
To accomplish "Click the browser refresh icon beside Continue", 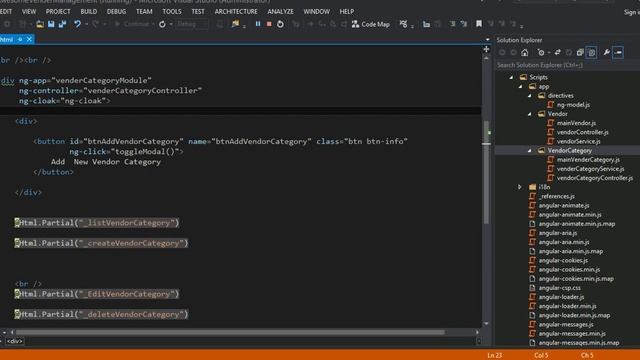I will (x=162, y=24).
